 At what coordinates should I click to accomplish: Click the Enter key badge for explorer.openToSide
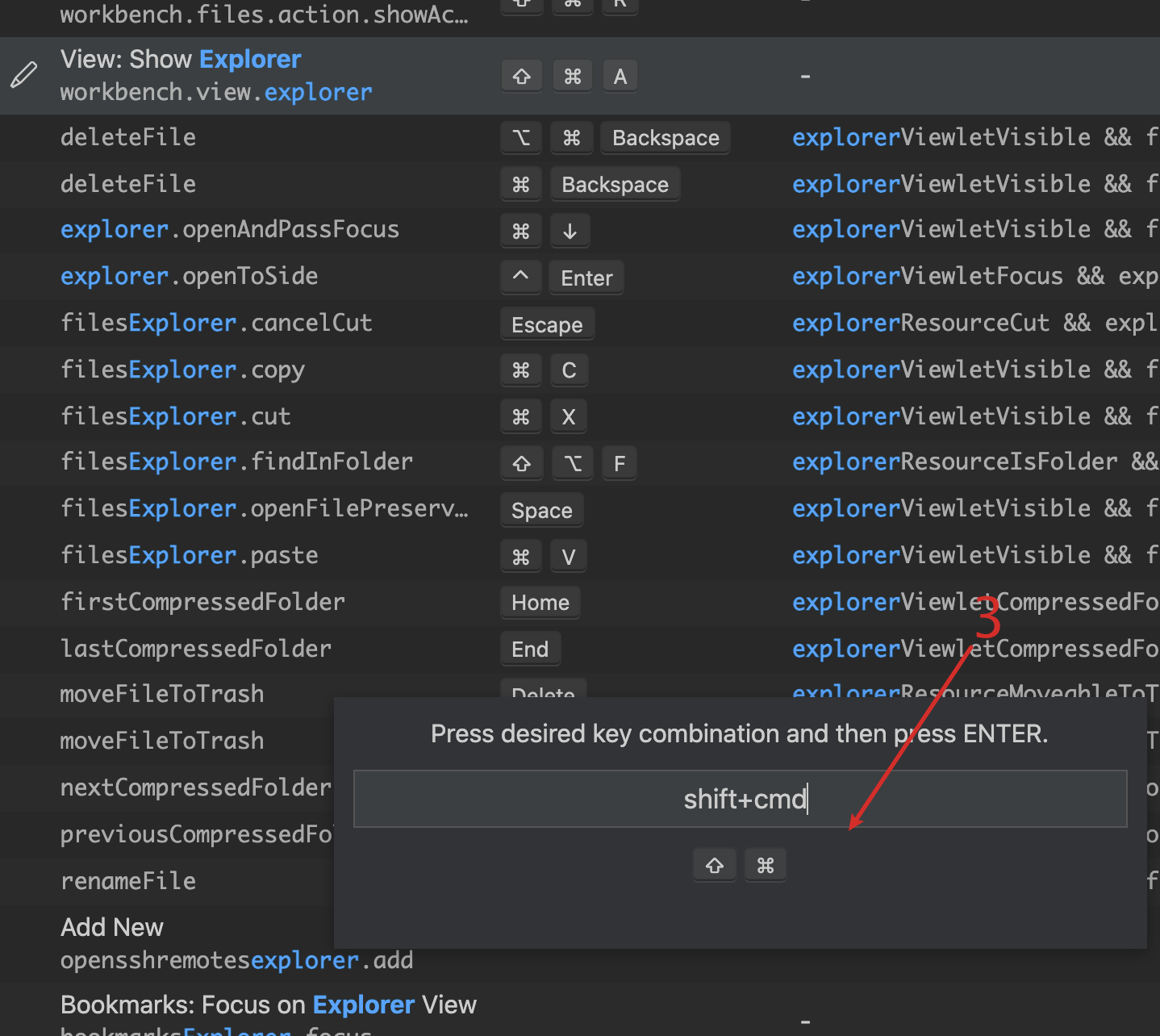pyautogui.click(x=586, y=278)
